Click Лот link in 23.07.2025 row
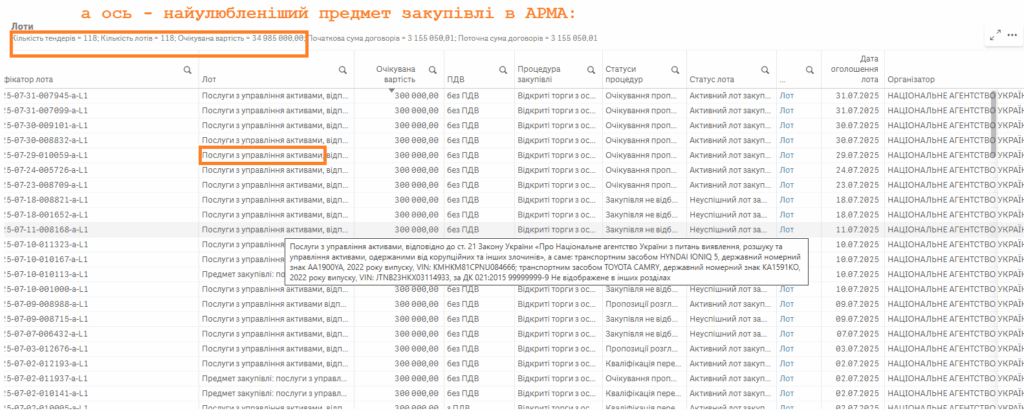The width and height of the screenshot is (1024, 411). pos(787,185)
